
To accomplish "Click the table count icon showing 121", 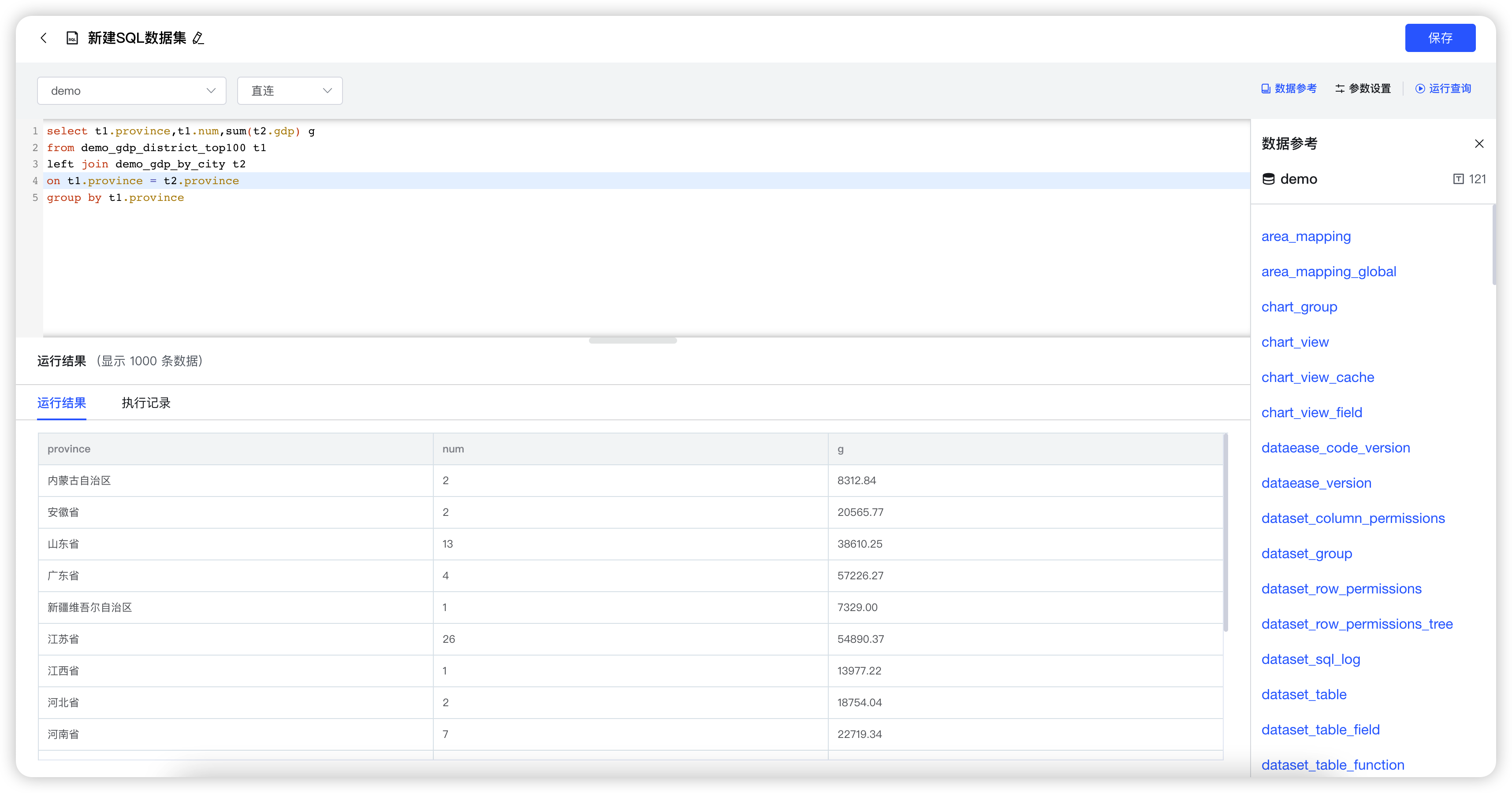I will click(x=1459, y=179).
